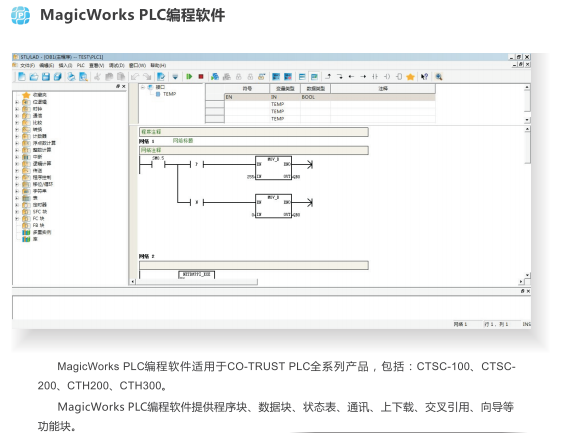The height and width of the screenshot is (433, 569).
Task: Click the Print Preview icon
Action: tap(83, 77)
